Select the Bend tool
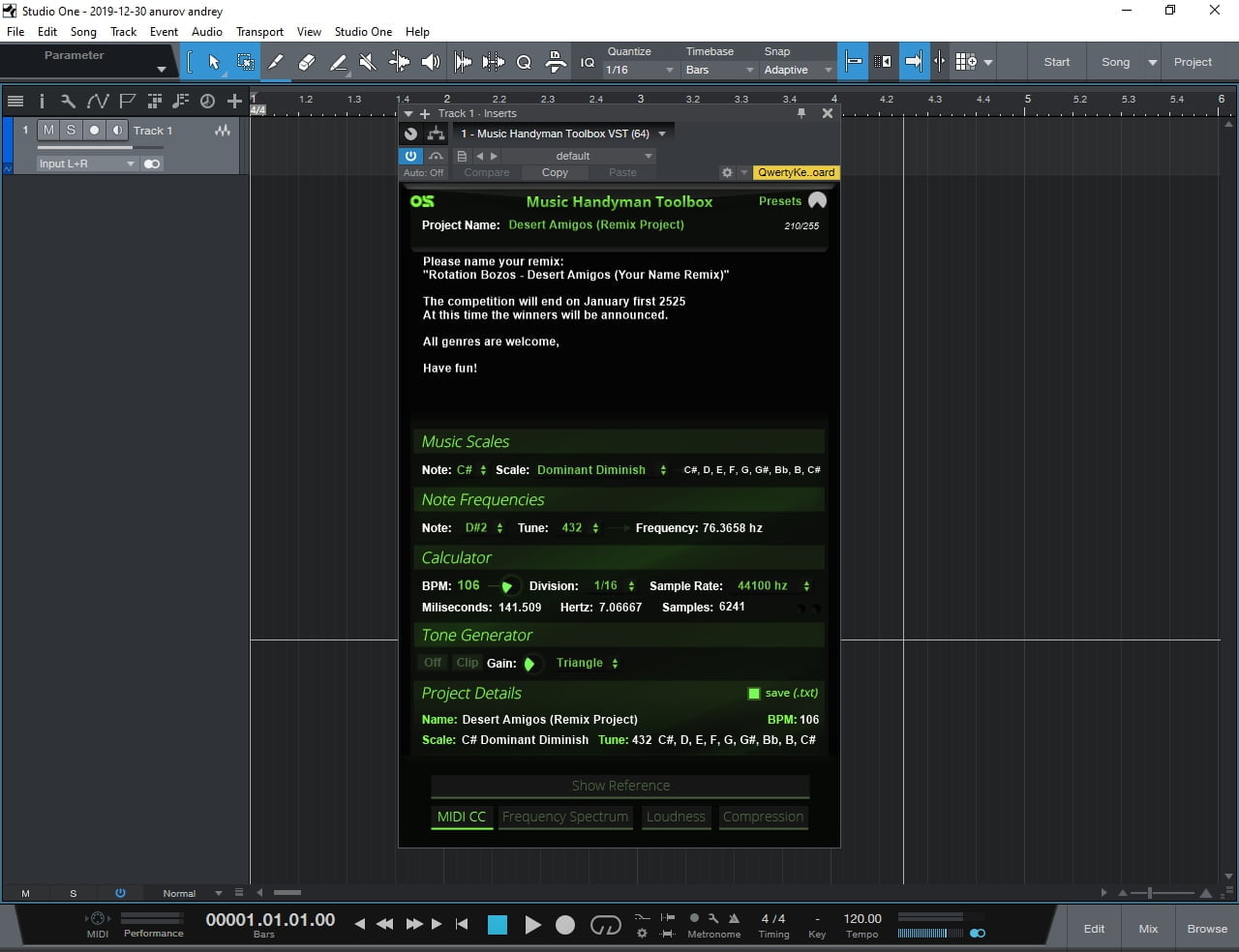Image resolution: width=1239 pixels, height=952 pixels. 399,62
